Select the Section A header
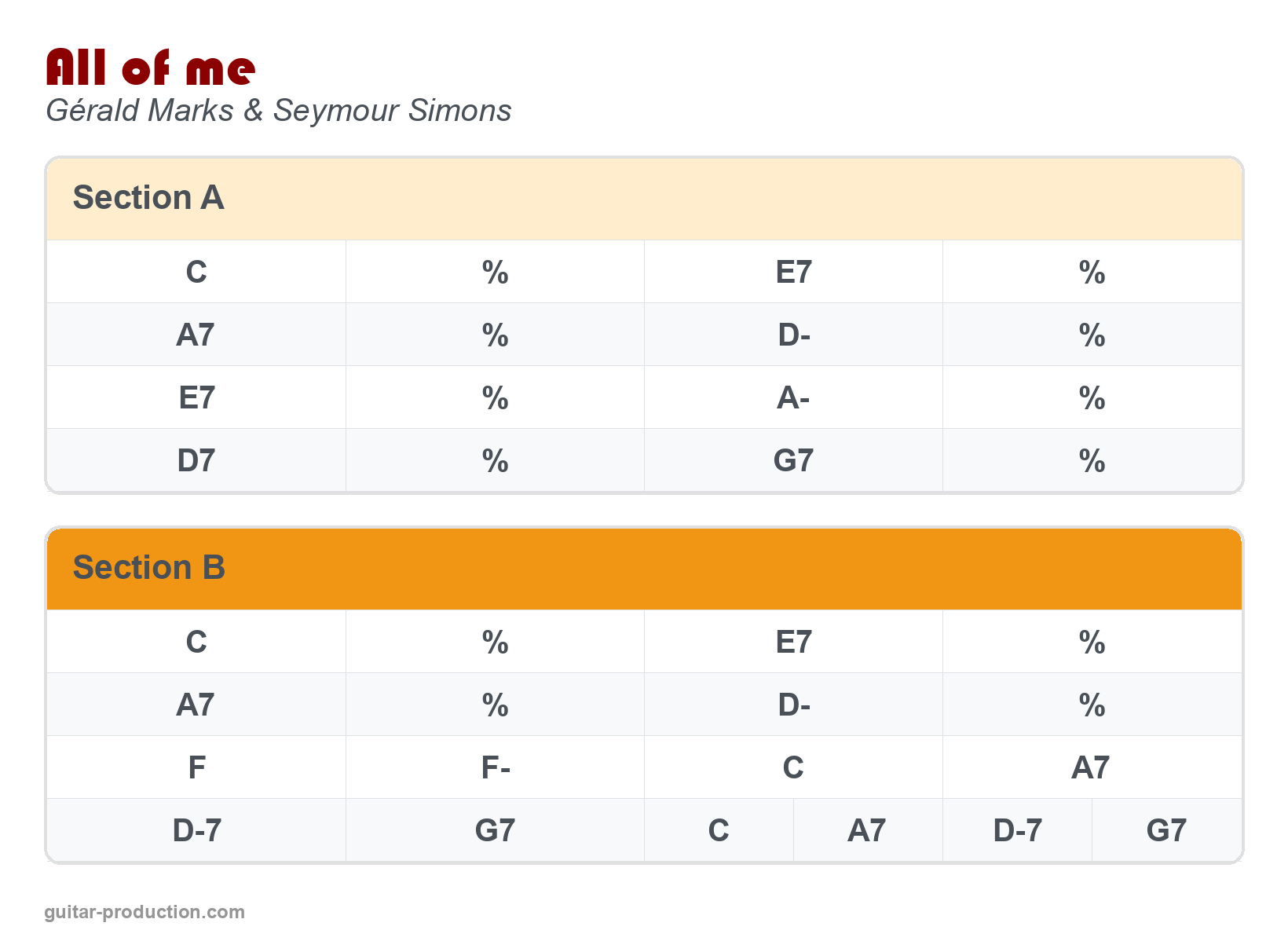The width and height of the screenshot is (1288, 941). 148,198
